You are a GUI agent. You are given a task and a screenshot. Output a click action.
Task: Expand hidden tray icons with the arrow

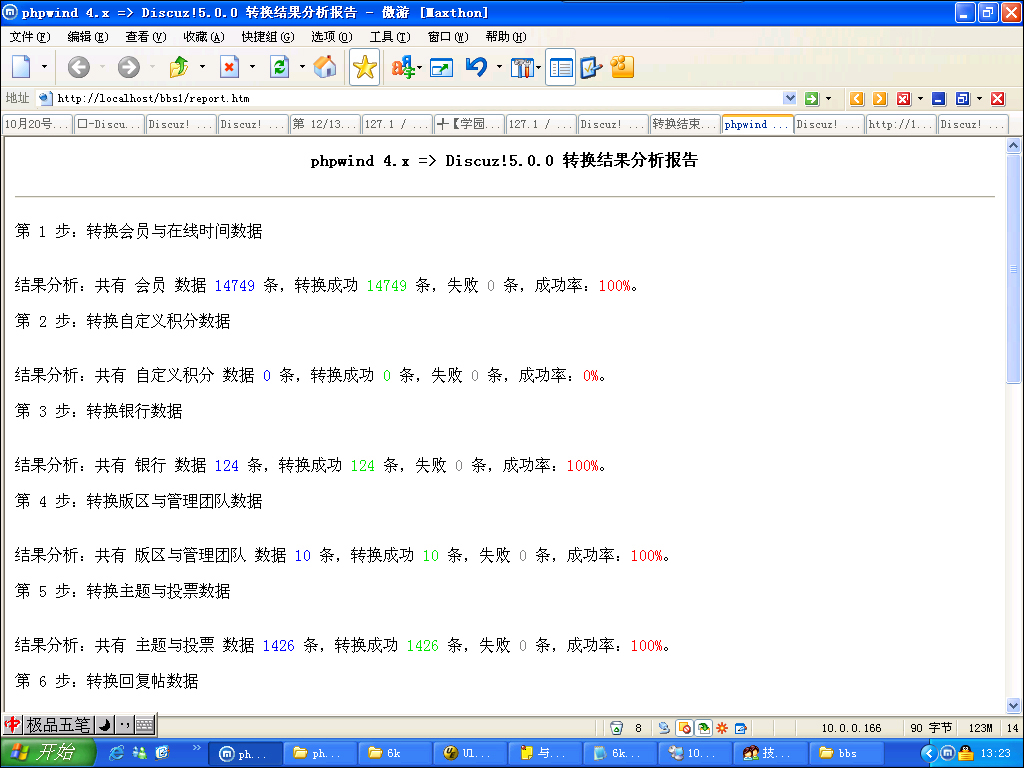pyautogui.click(x=929, y=754)
